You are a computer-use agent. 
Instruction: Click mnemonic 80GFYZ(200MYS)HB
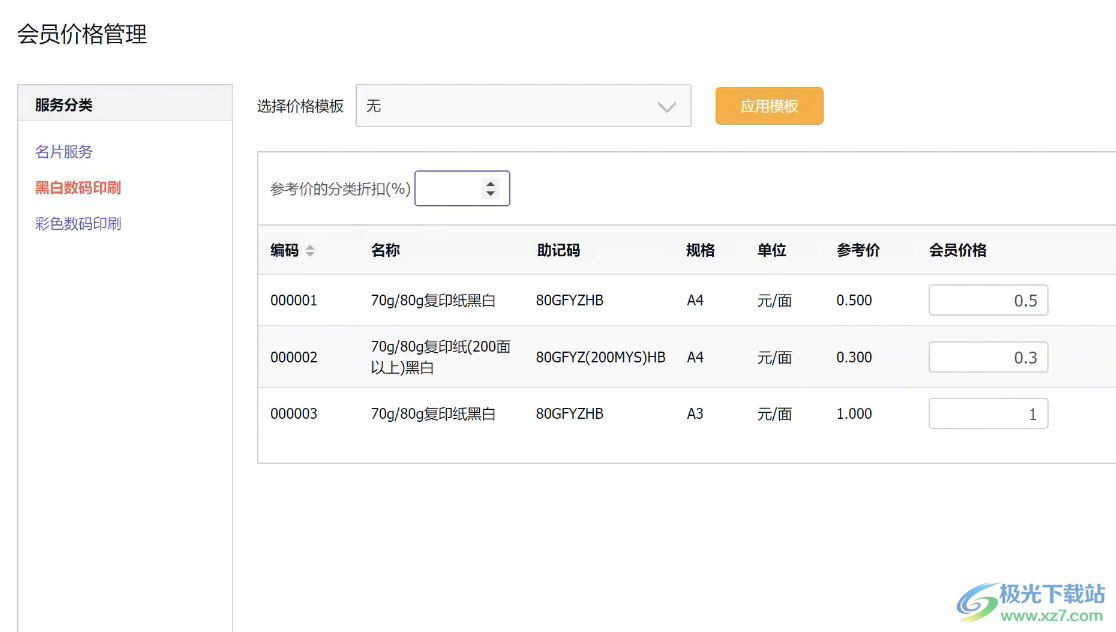point(601,357)
